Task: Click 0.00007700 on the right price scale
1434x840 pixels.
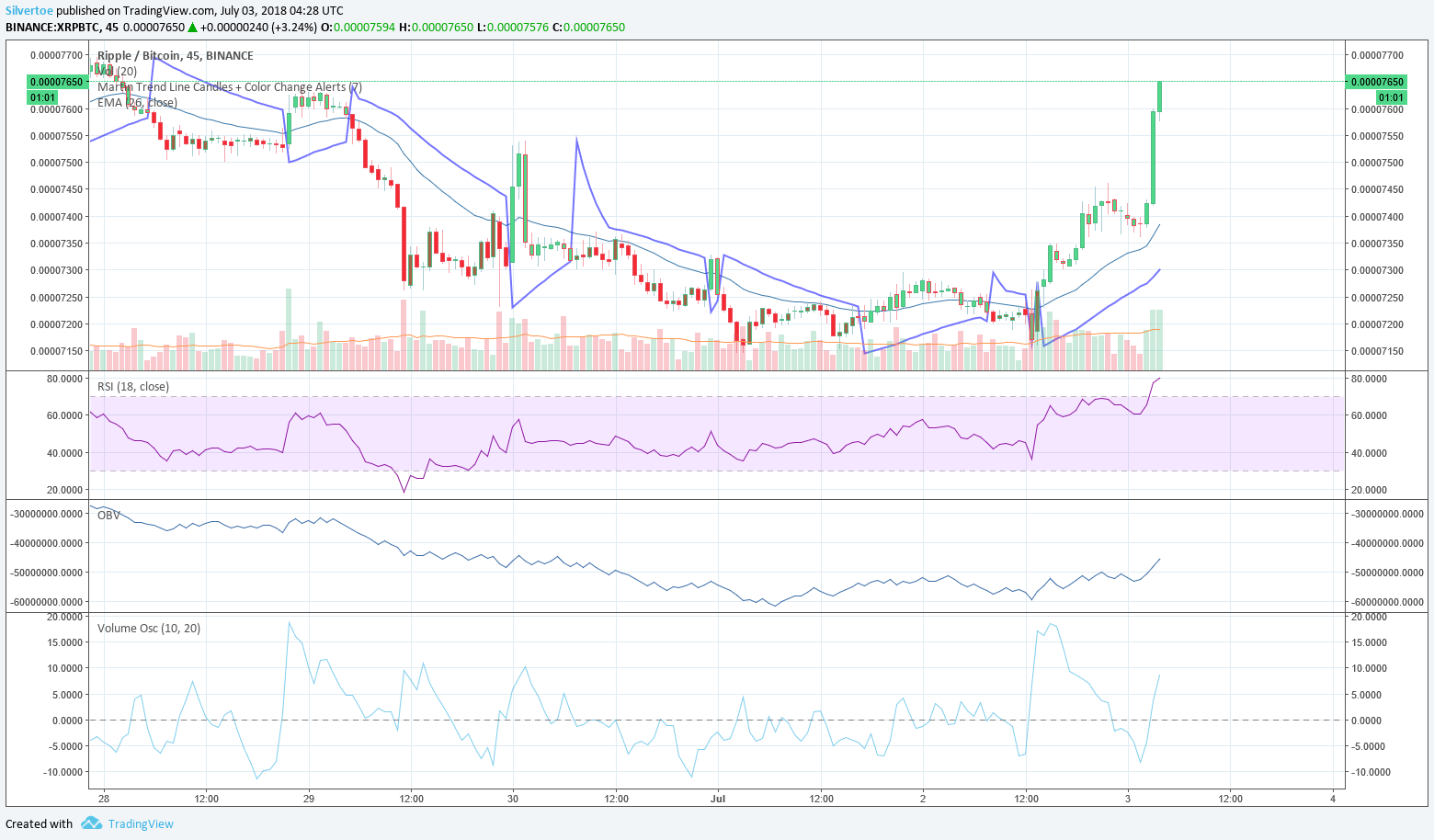Action: point(1377,56)
